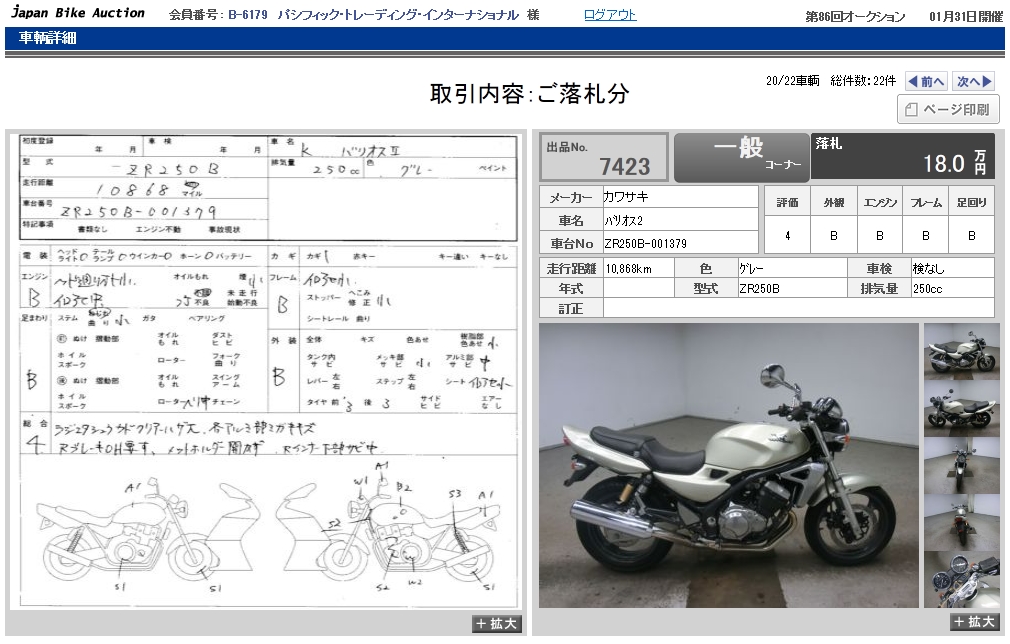Go to next vehicle with 次へ
Screen dimensions: 1010x644
973,82
